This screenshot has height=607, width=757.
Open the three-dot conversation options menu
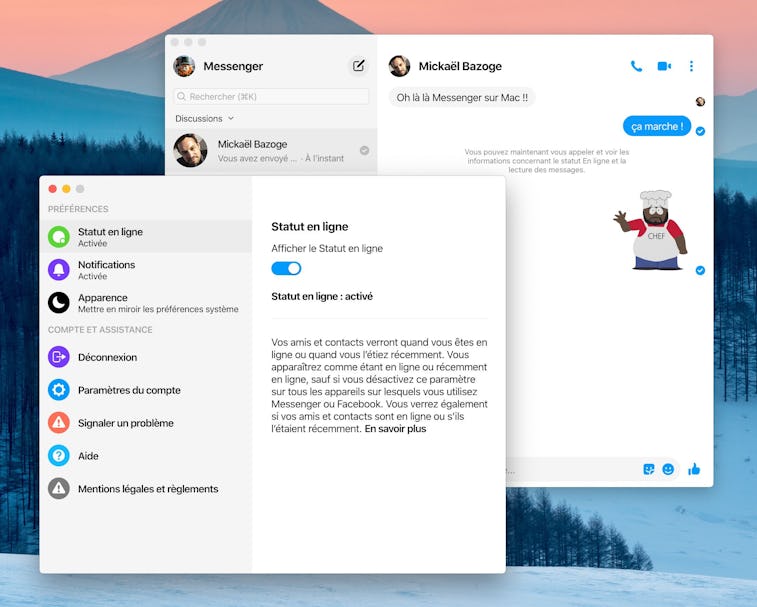point(691,66)
